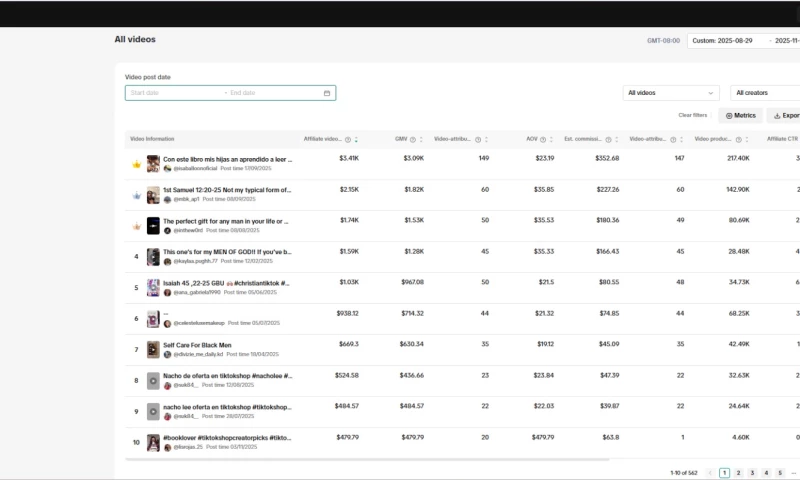Screen dimensions: 800x480
Task: Open creator avatar for @mbk_ap1
Action: [x=167, y=199]
